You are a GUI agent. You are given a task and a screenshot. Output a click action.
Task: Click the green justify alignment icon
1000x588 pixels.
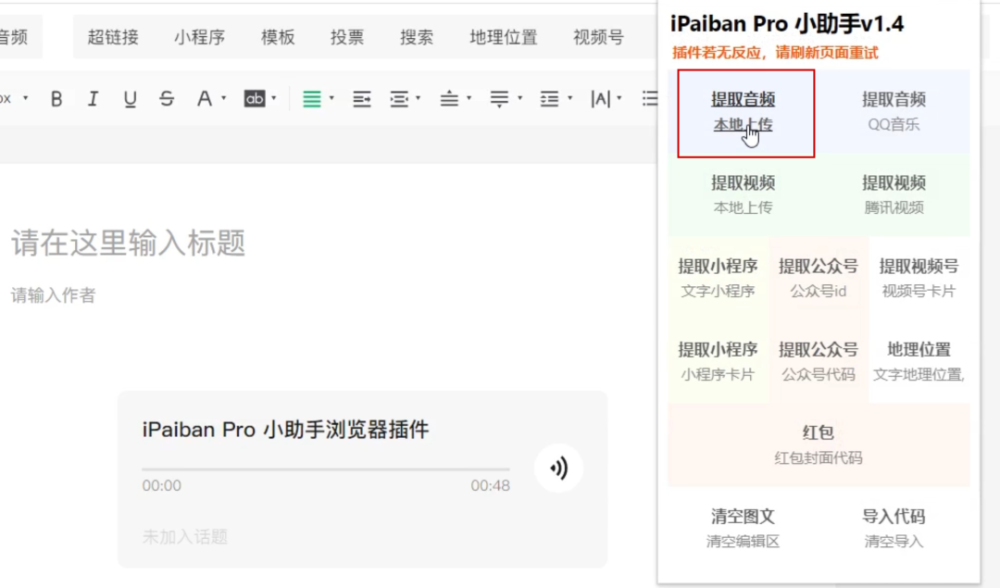[312, 99]
